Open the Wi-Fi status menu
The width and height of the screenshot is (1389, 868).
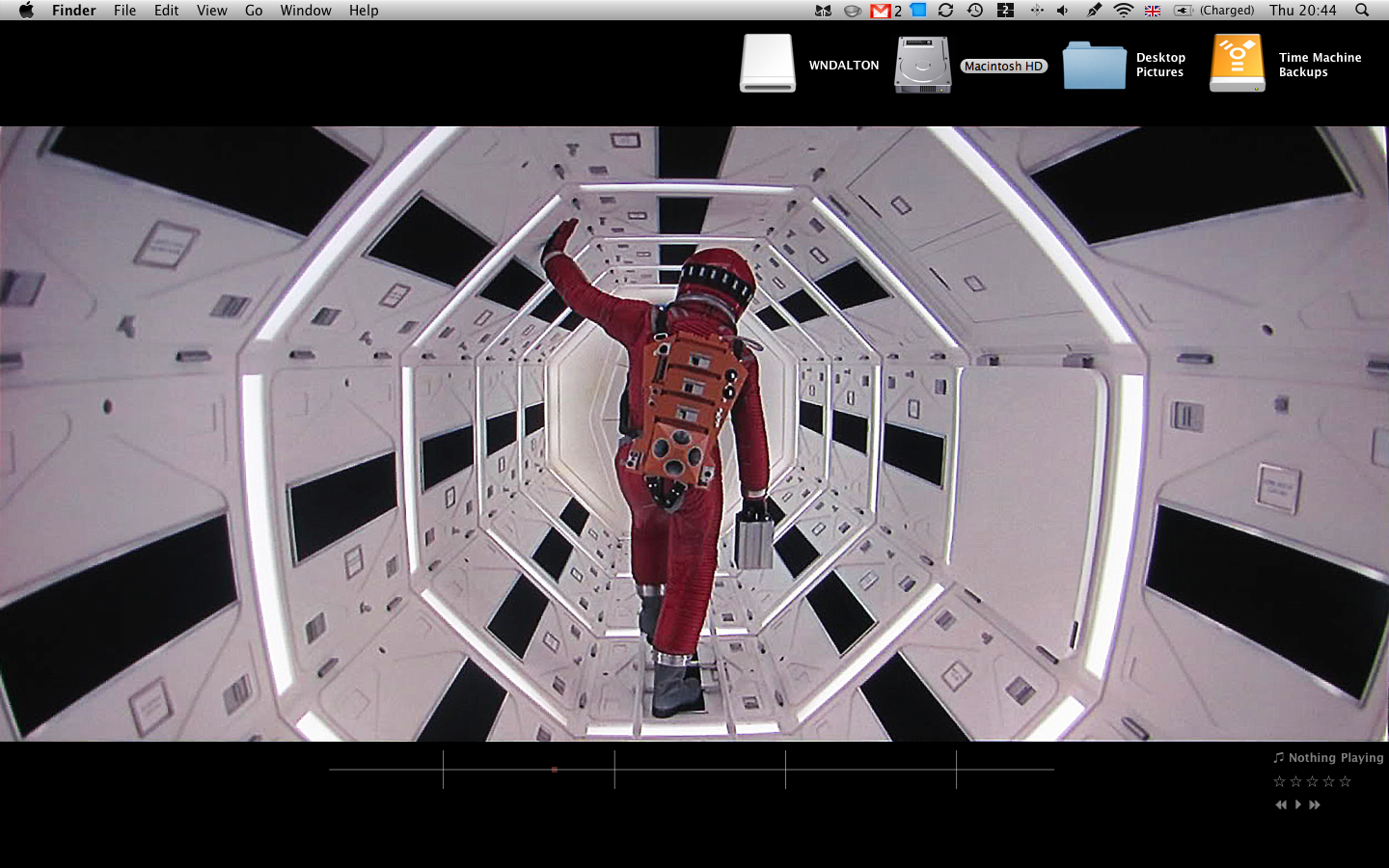[x=1123, y=11]
